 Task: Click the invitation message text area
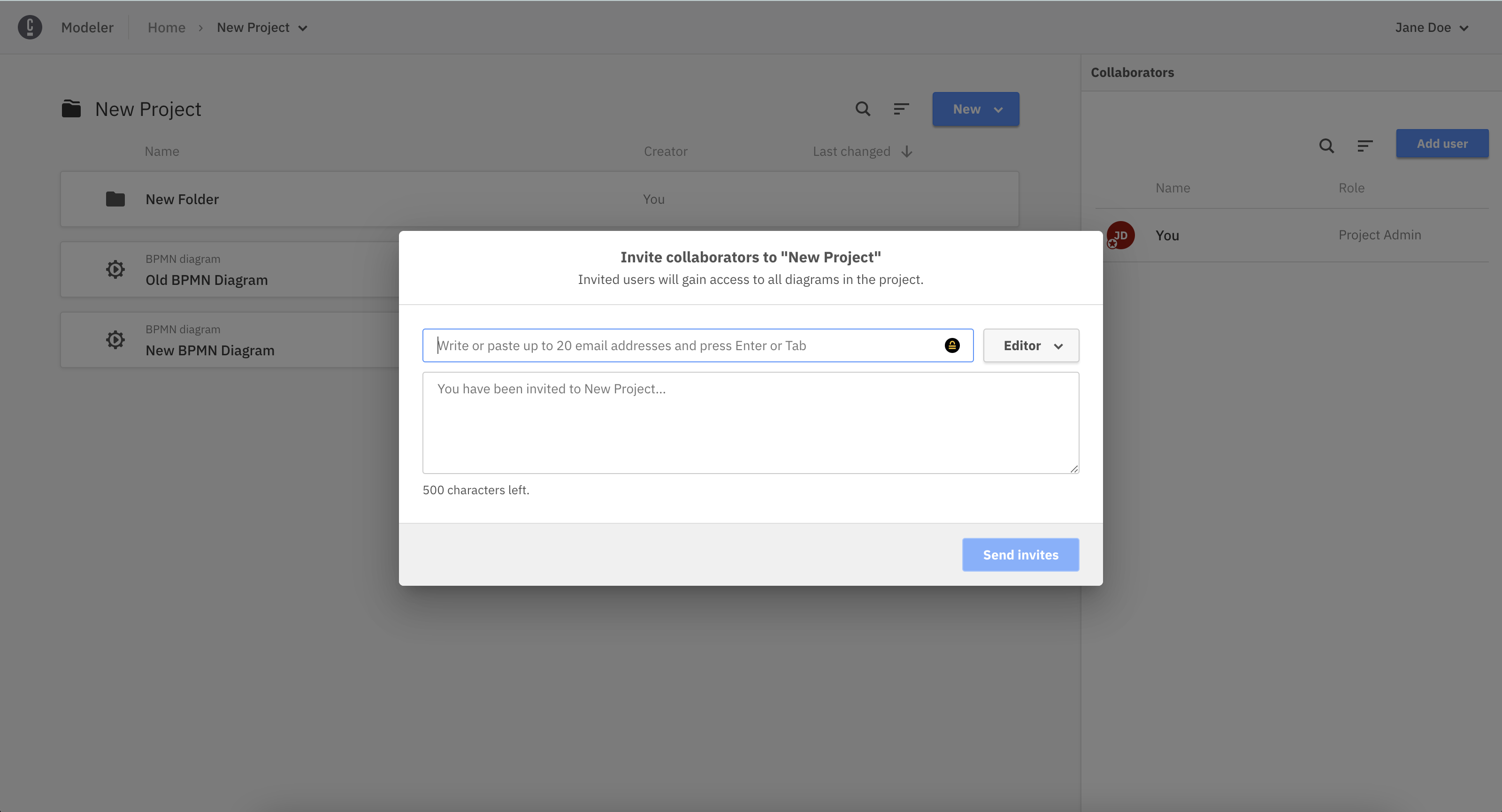pos(750,423)
